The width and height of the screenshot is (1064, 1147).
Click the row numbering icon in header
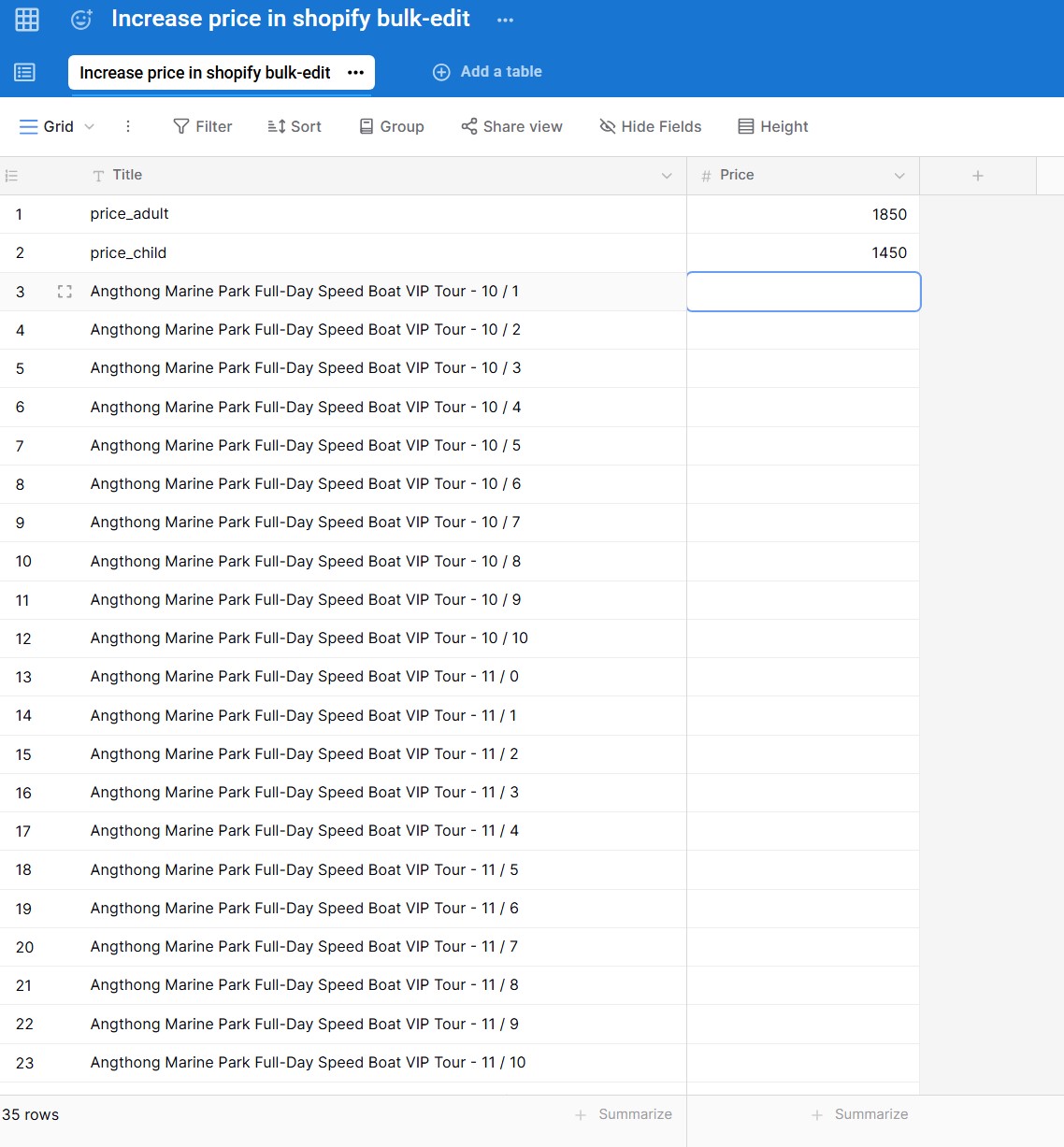coord(11,176)
